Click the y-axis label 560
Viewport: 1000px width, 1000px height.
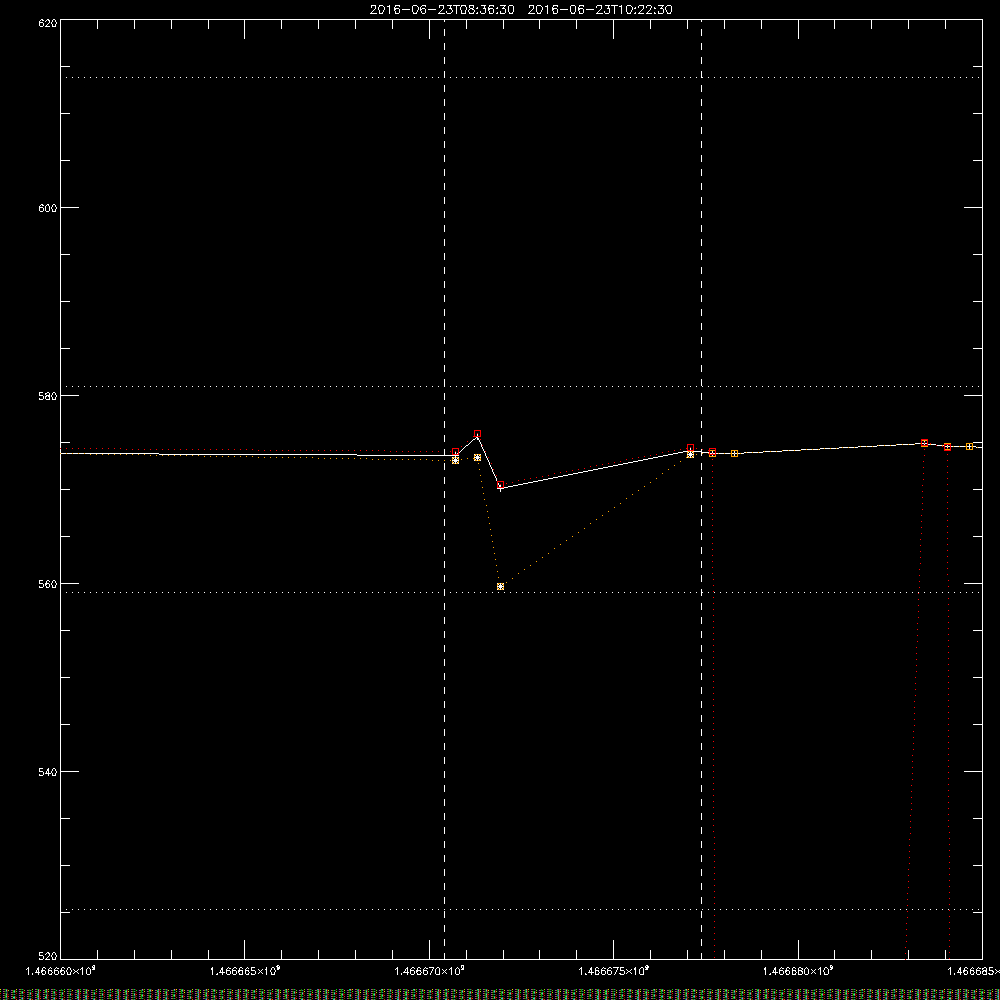coord(48,584)
